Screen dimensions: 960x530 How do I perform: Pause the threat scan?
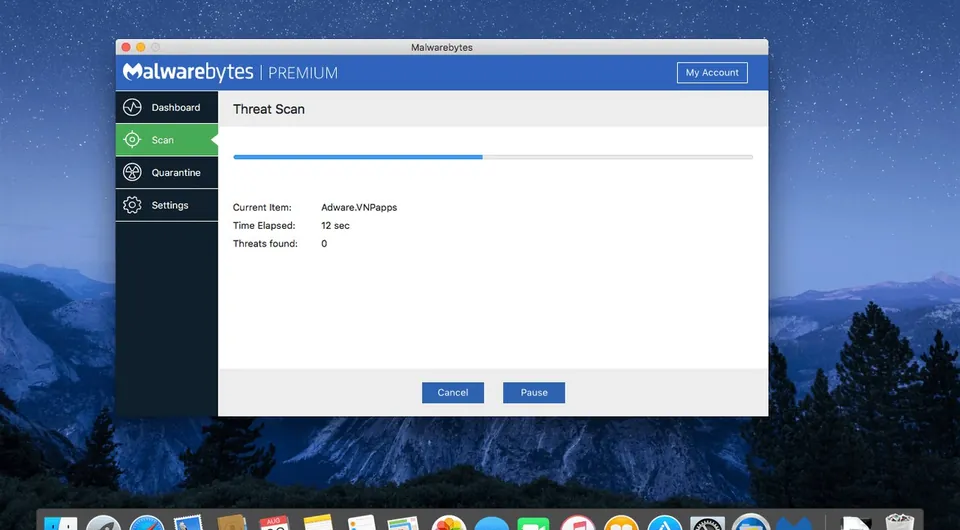pyautogui.click(x=534, y=393)
